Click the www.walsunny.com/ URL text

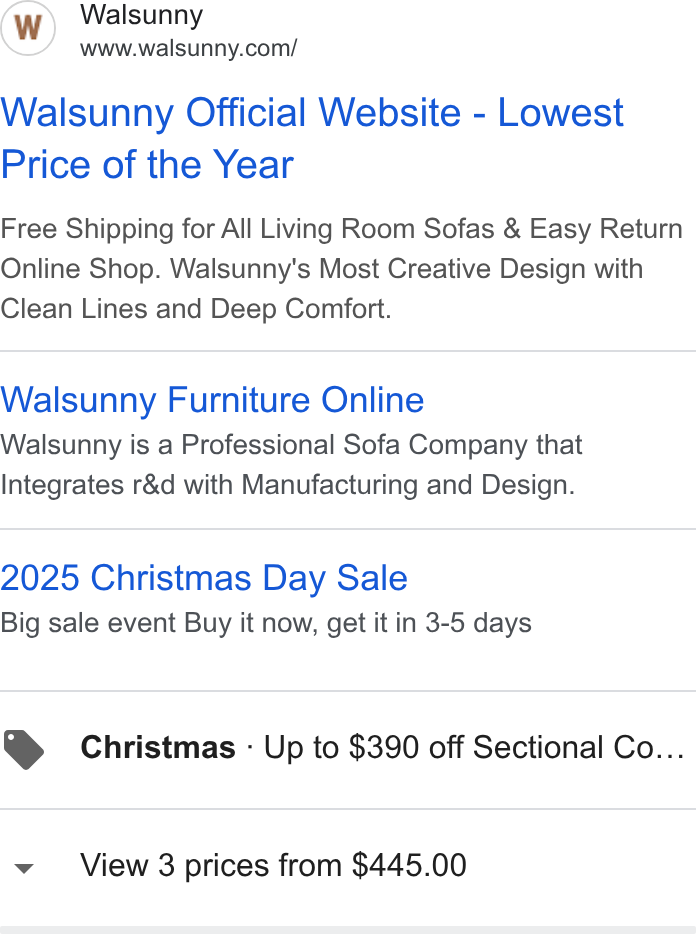pyautogui.click(x=188, y=48)
